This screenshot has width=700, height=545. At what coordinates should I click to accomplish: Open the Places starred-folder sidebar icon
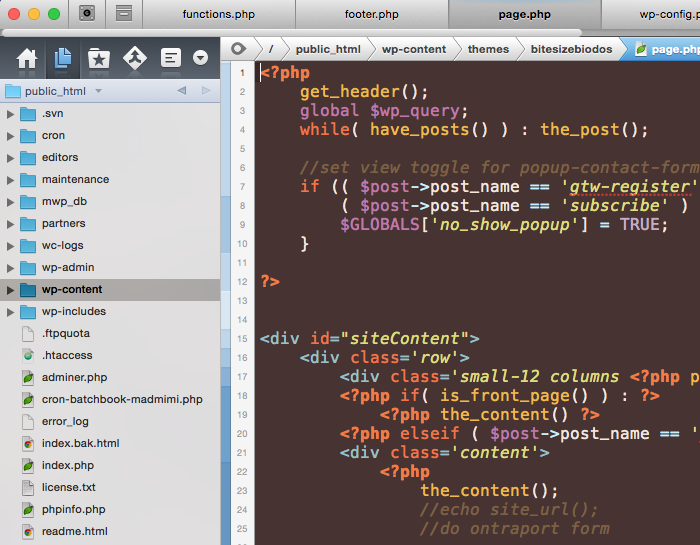coord(98,58)
